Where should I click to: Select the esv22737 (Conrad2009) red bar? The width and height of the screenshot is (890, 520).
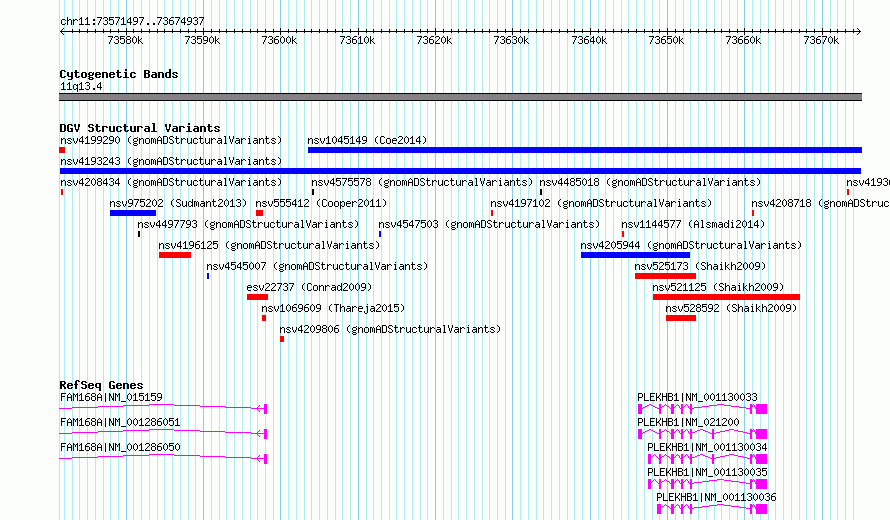click(257, 297)
